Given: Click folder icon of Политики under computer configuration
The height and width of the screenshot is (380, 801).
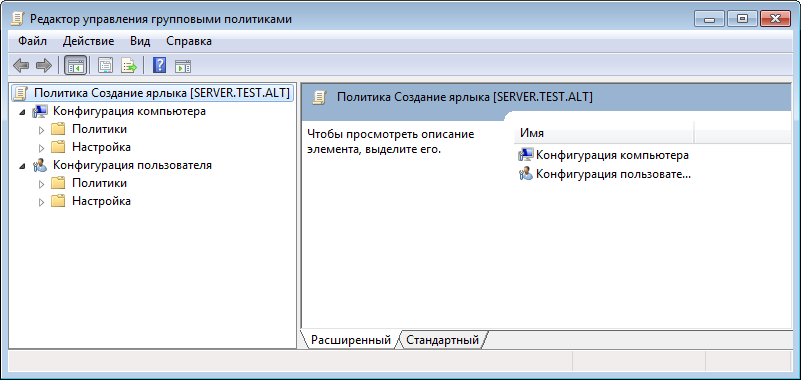Looking at the screenshot, I should tap(58, 129).
